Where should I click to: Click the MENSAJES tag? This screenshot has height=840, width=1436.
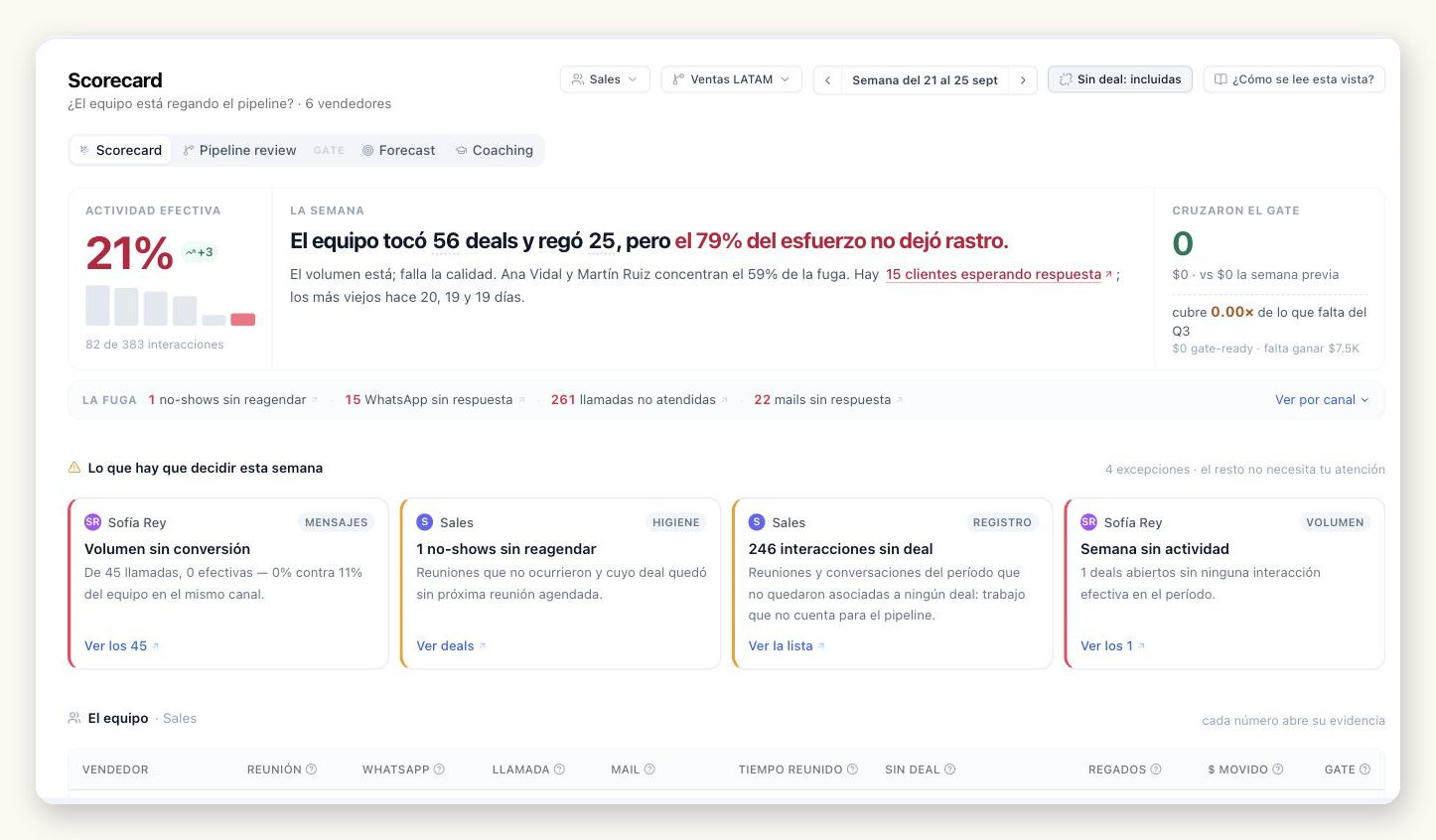pos(337,522)
